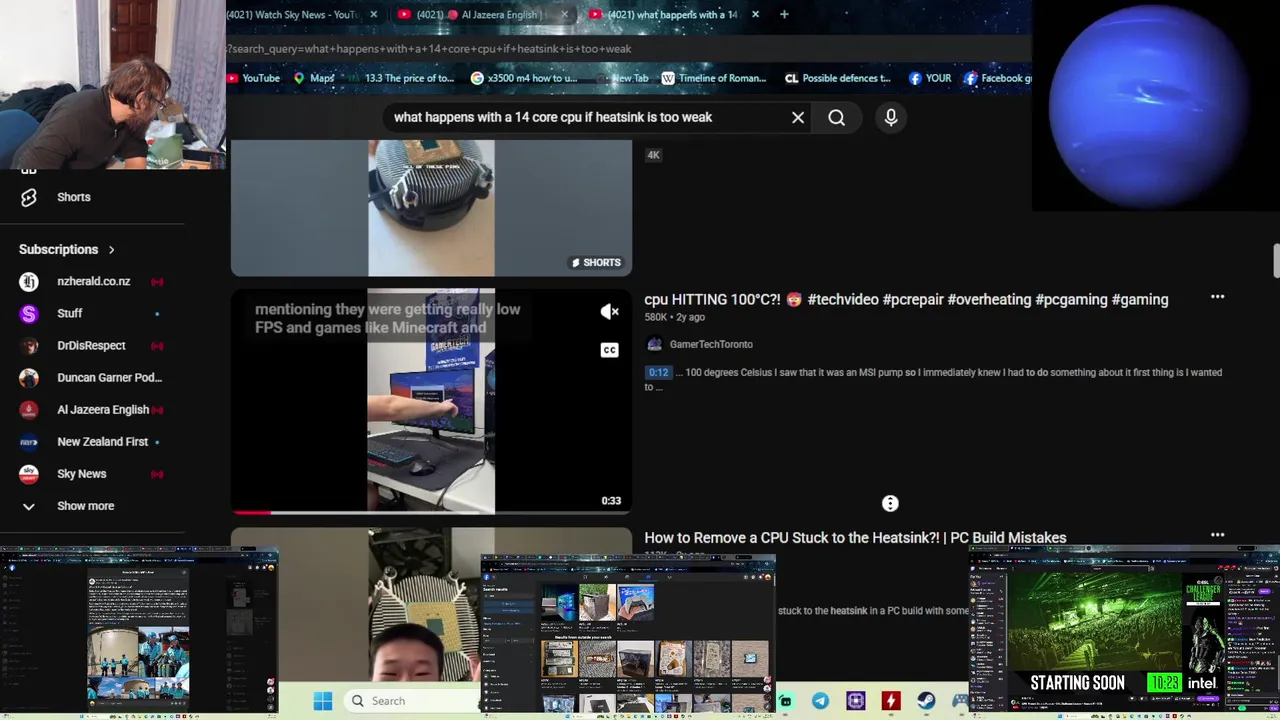1280x720 pixels.
Task: Click the SHORTS badge on first thumbnail
Action: (596, 263)
